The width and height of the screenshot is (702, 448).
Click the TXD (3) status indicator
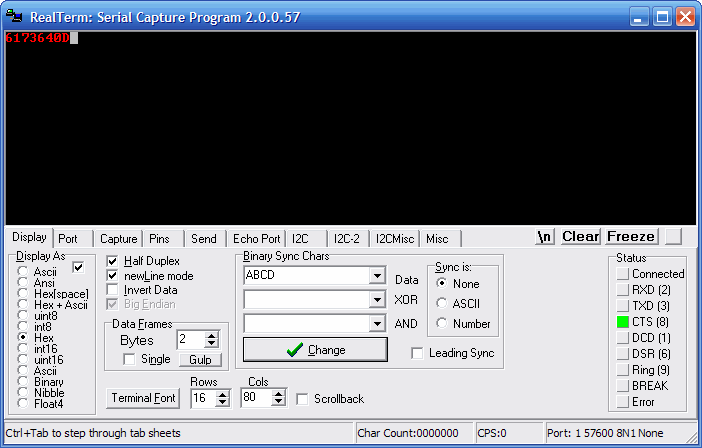coord(623,306)
